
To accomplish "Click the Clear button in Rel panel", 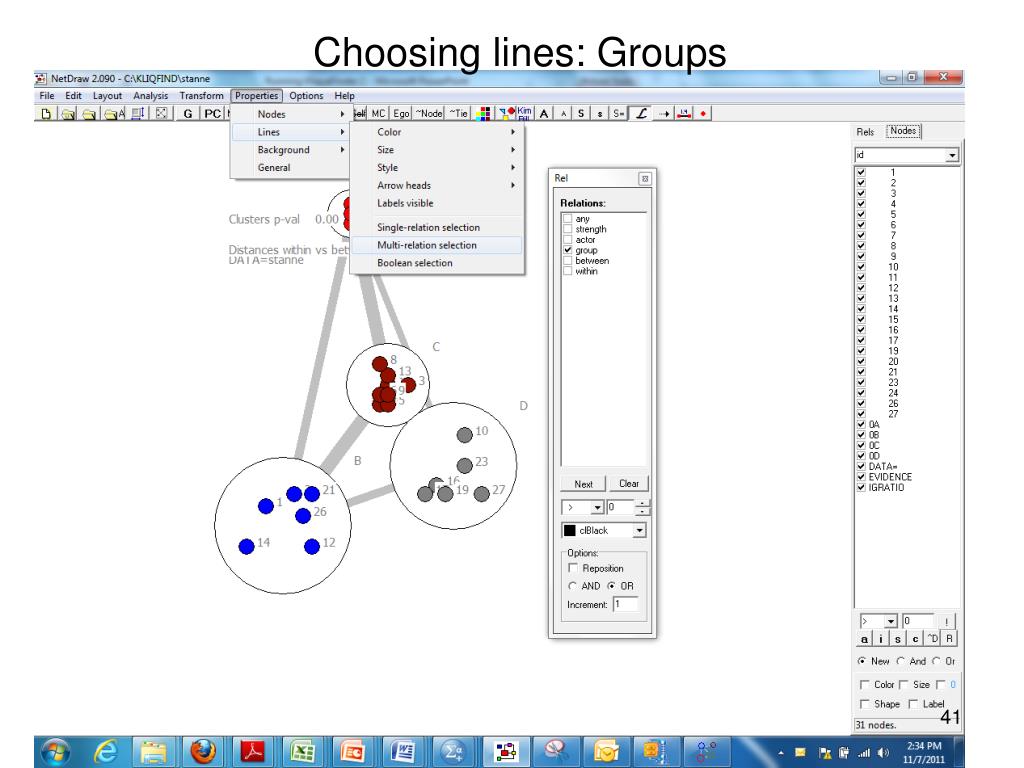I will click(x=629, y=484).
